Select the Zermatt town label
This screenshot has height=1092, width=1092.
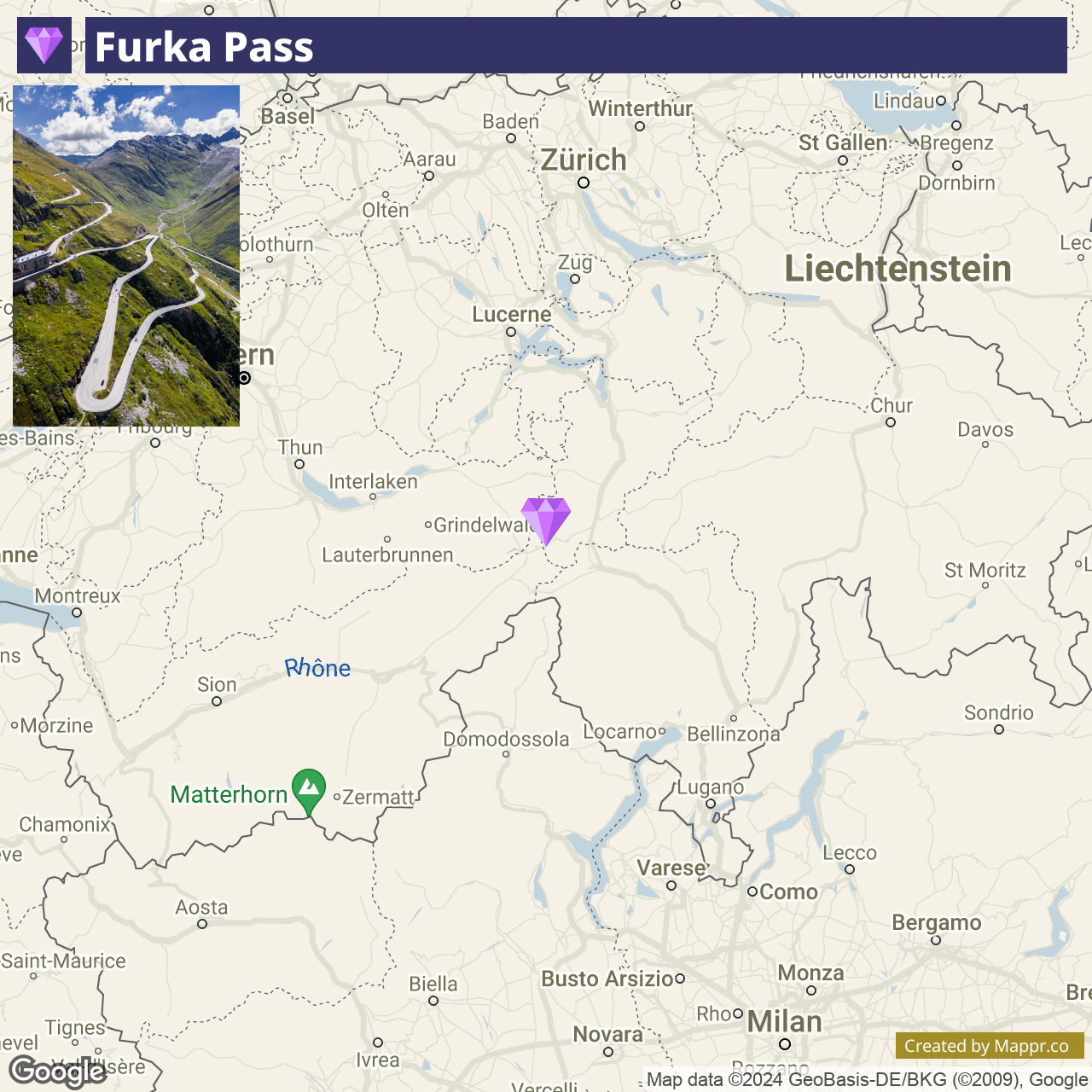[378, 798]
